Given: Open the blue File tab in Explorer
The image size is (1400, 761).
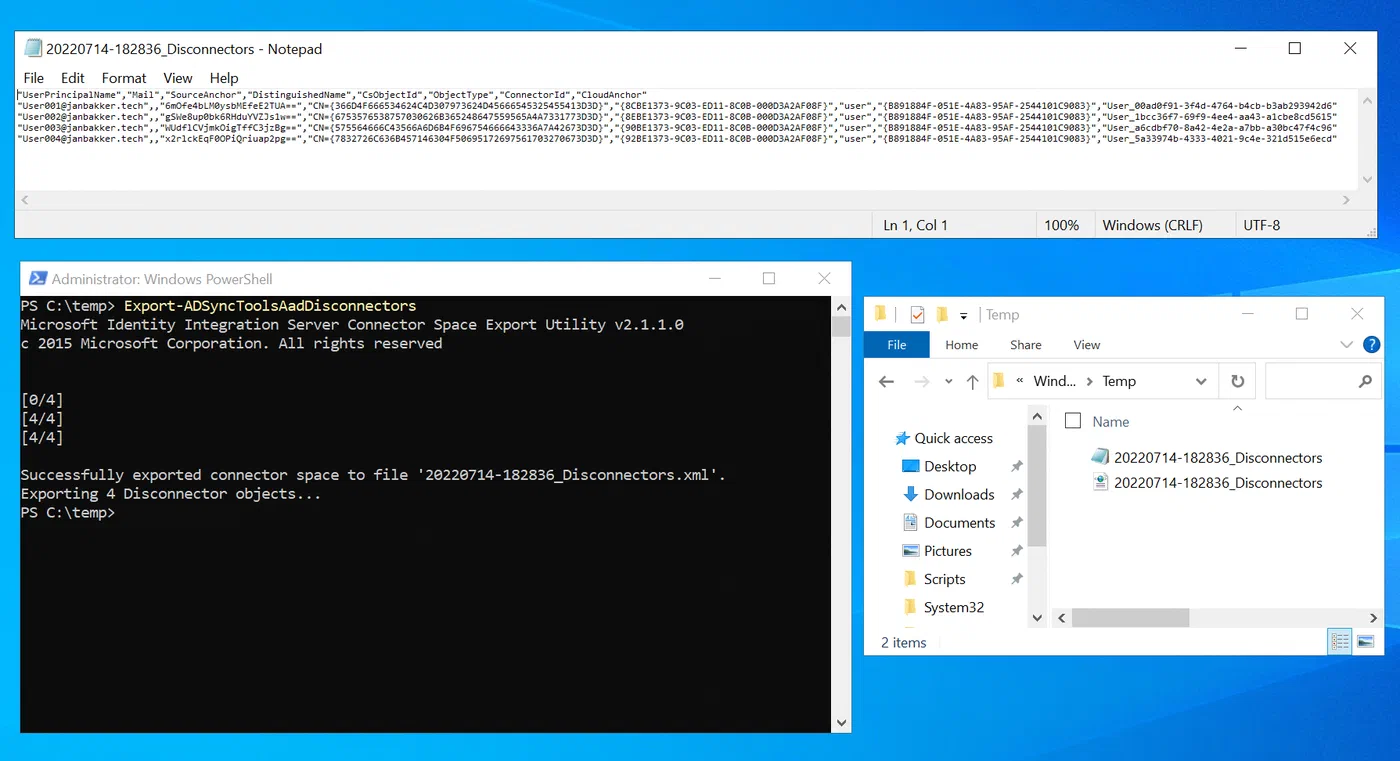Looking at the screenshot, I should pyautogui.click(x=897, y=345).
